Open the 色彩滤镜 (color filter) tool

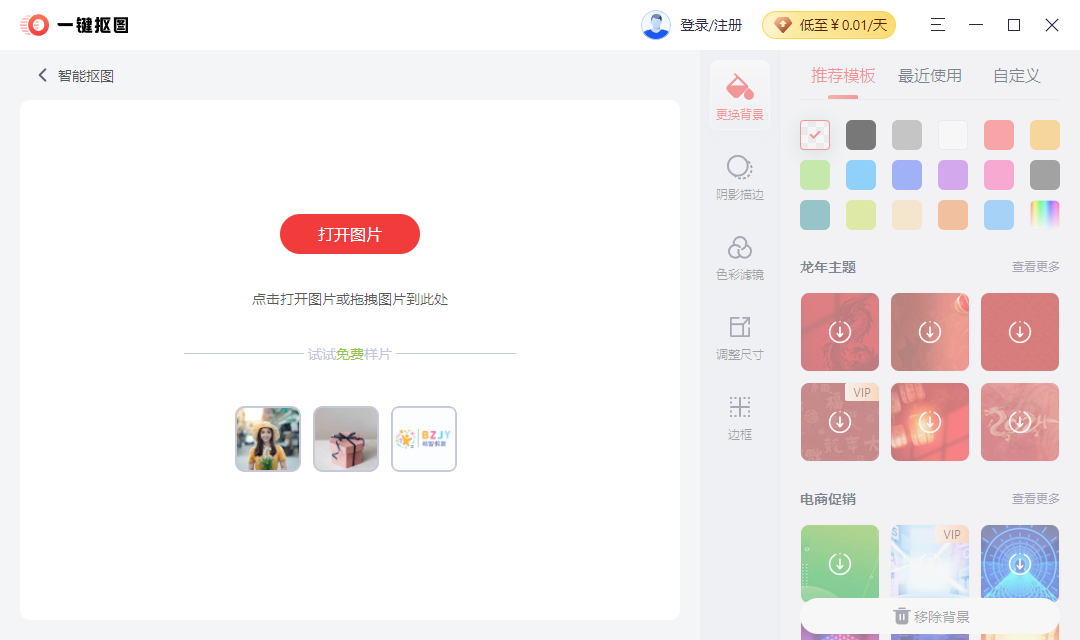point(739,256)
